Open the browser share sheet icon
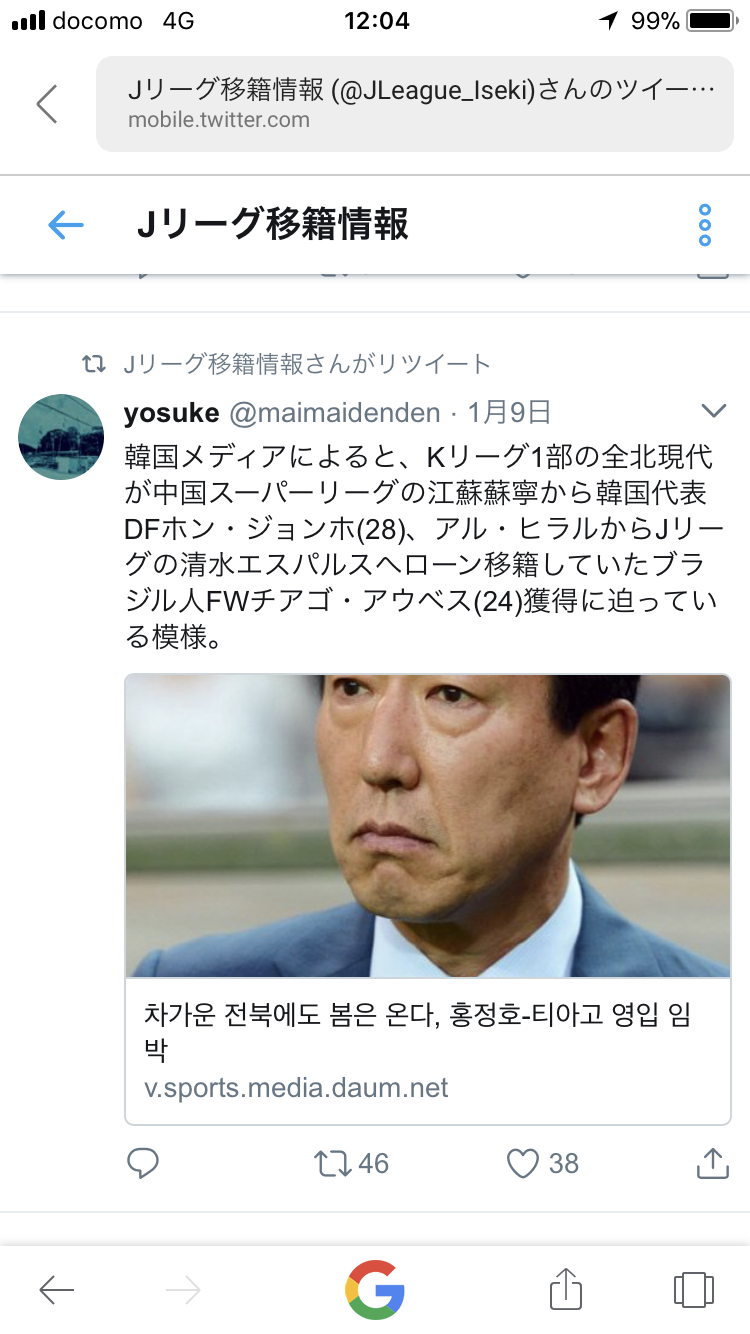This screenshot has height=1334, width=750. click(566, 1288)
